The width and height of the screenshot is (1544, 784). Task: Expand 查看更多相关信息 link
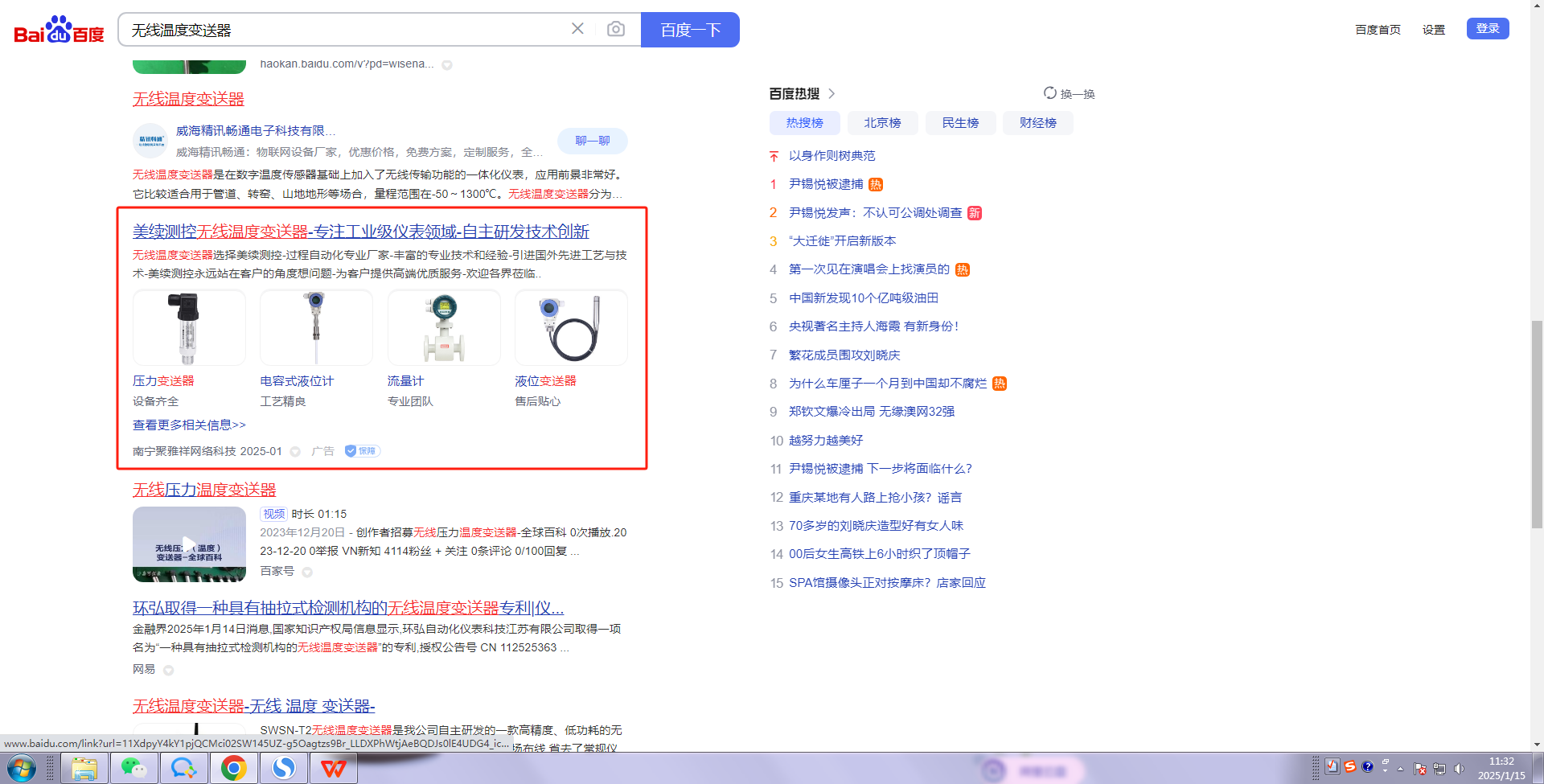[x=189, y=425]
